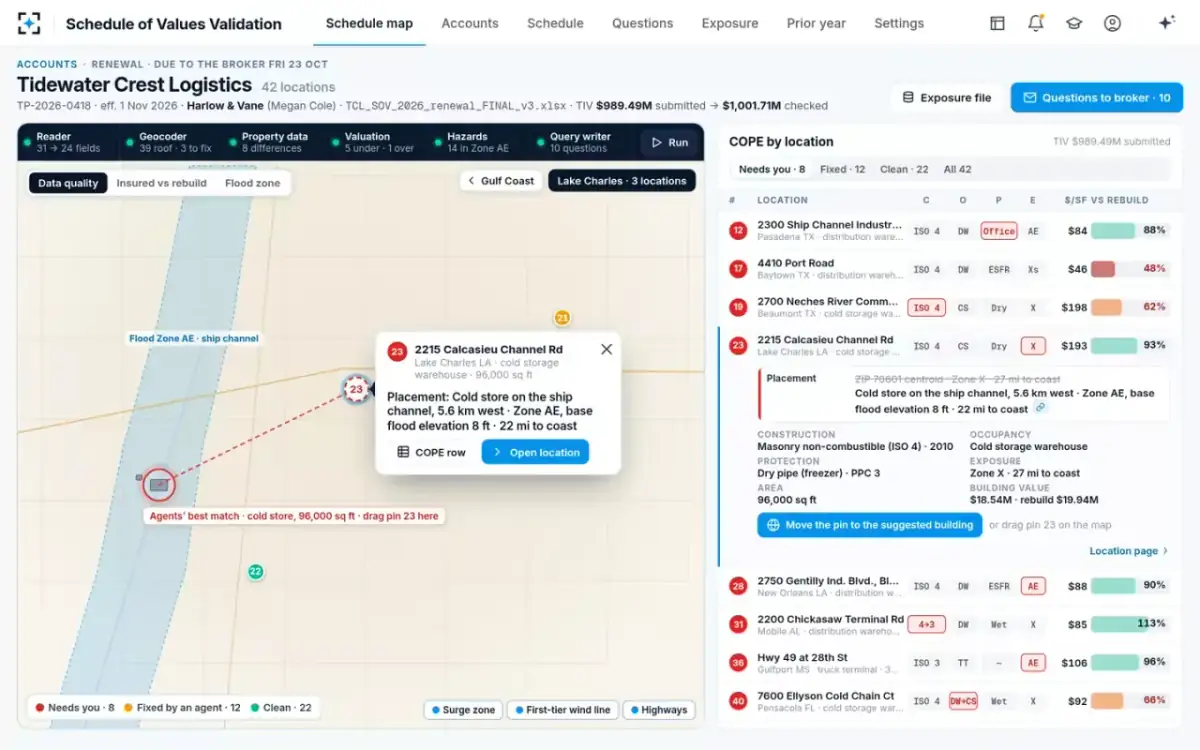Click map pin 21

pos(562,318)
